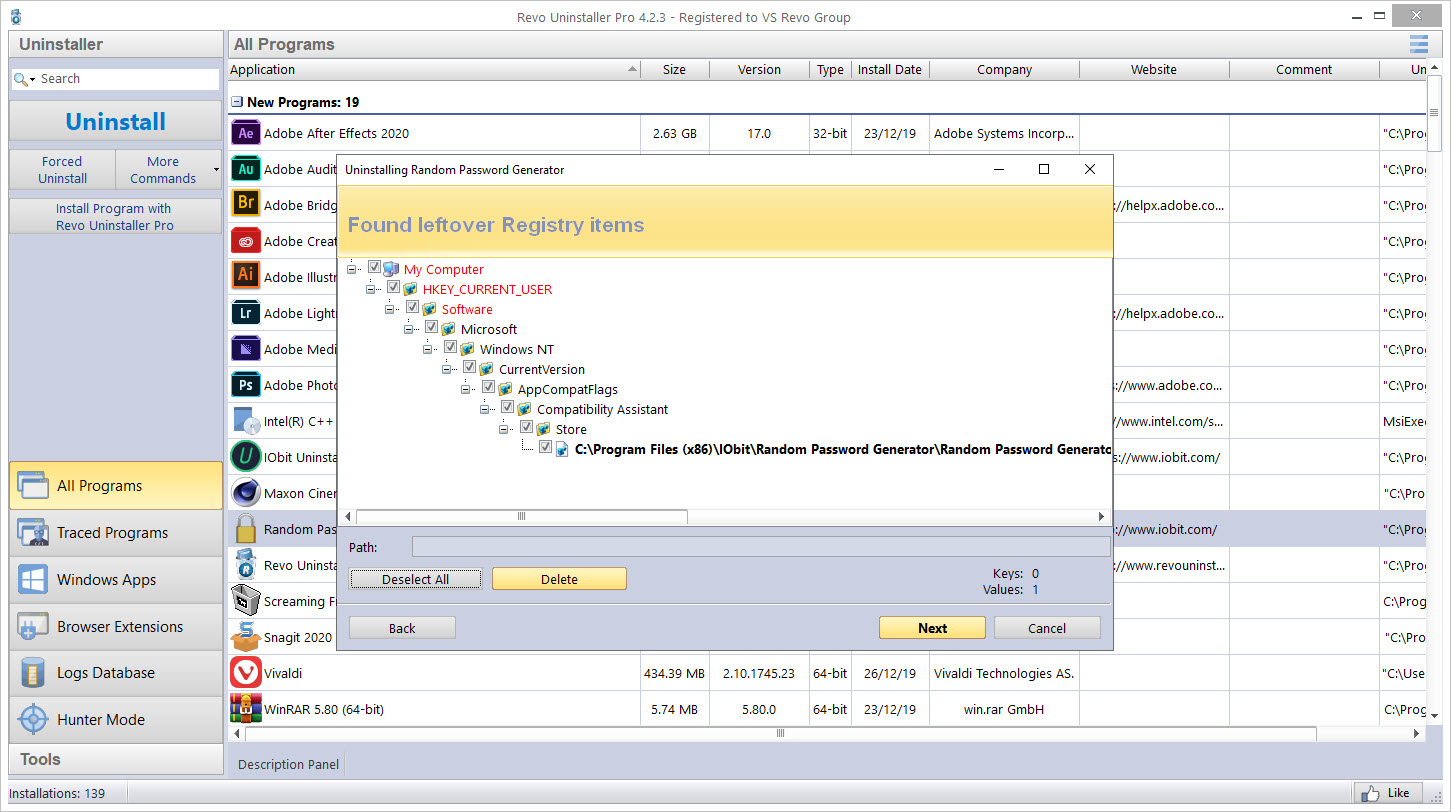Click the big Uninstall button
Viewport: 1451px width, 812px height.
pos(116,121)
